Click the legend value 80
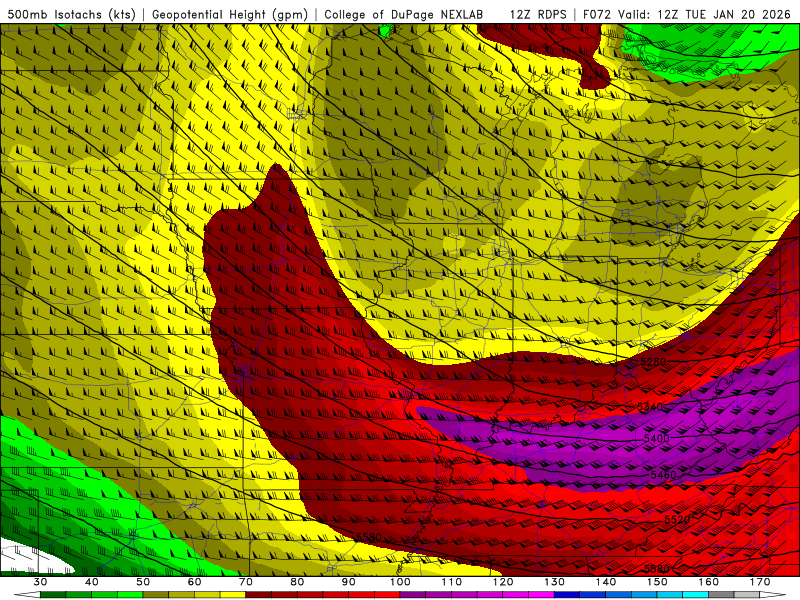 point(297,582)
